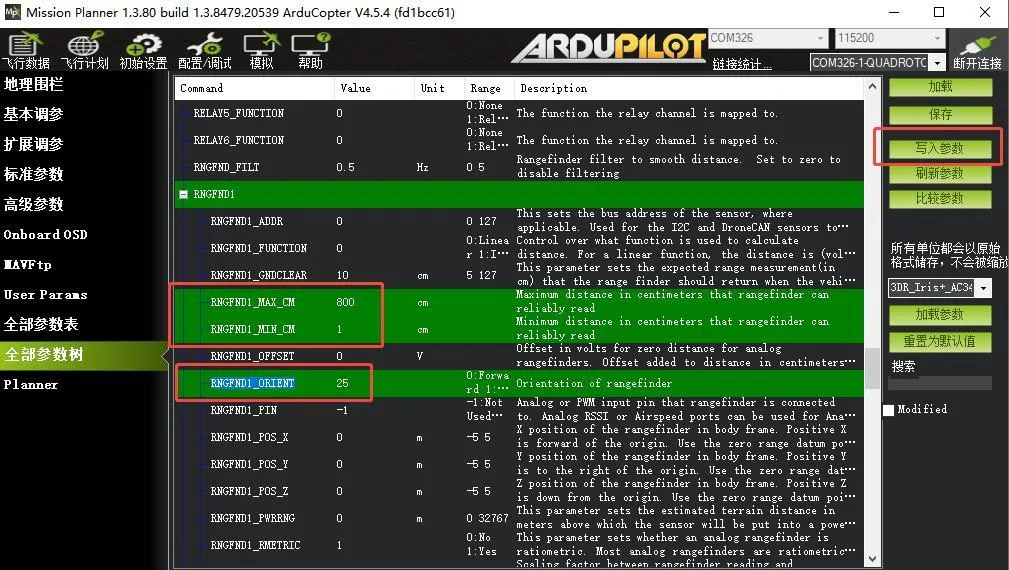Select the RNGFND1_PIN parameter row
Image resolution: width=1009 pixels, height=570 pixels.
point(521,410)
